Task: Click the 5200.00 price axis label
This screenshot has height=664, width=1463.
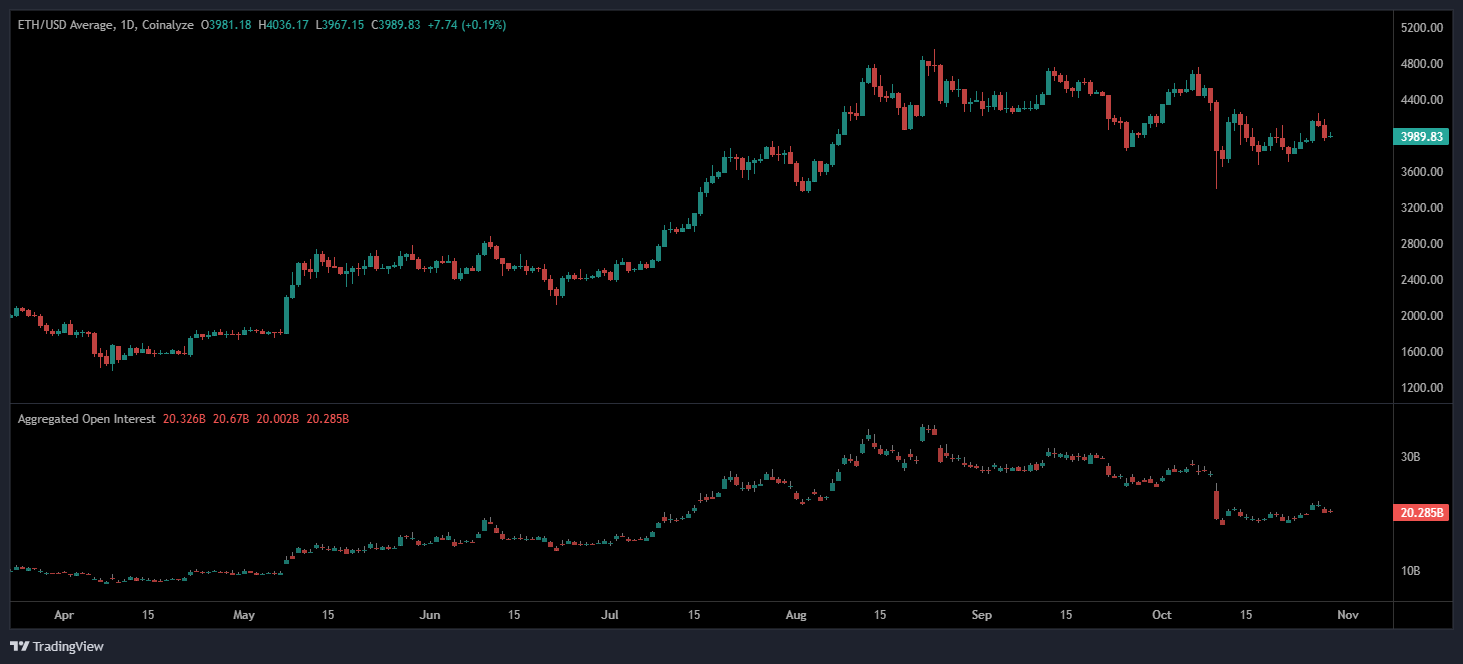Action: coord(1422,28)
